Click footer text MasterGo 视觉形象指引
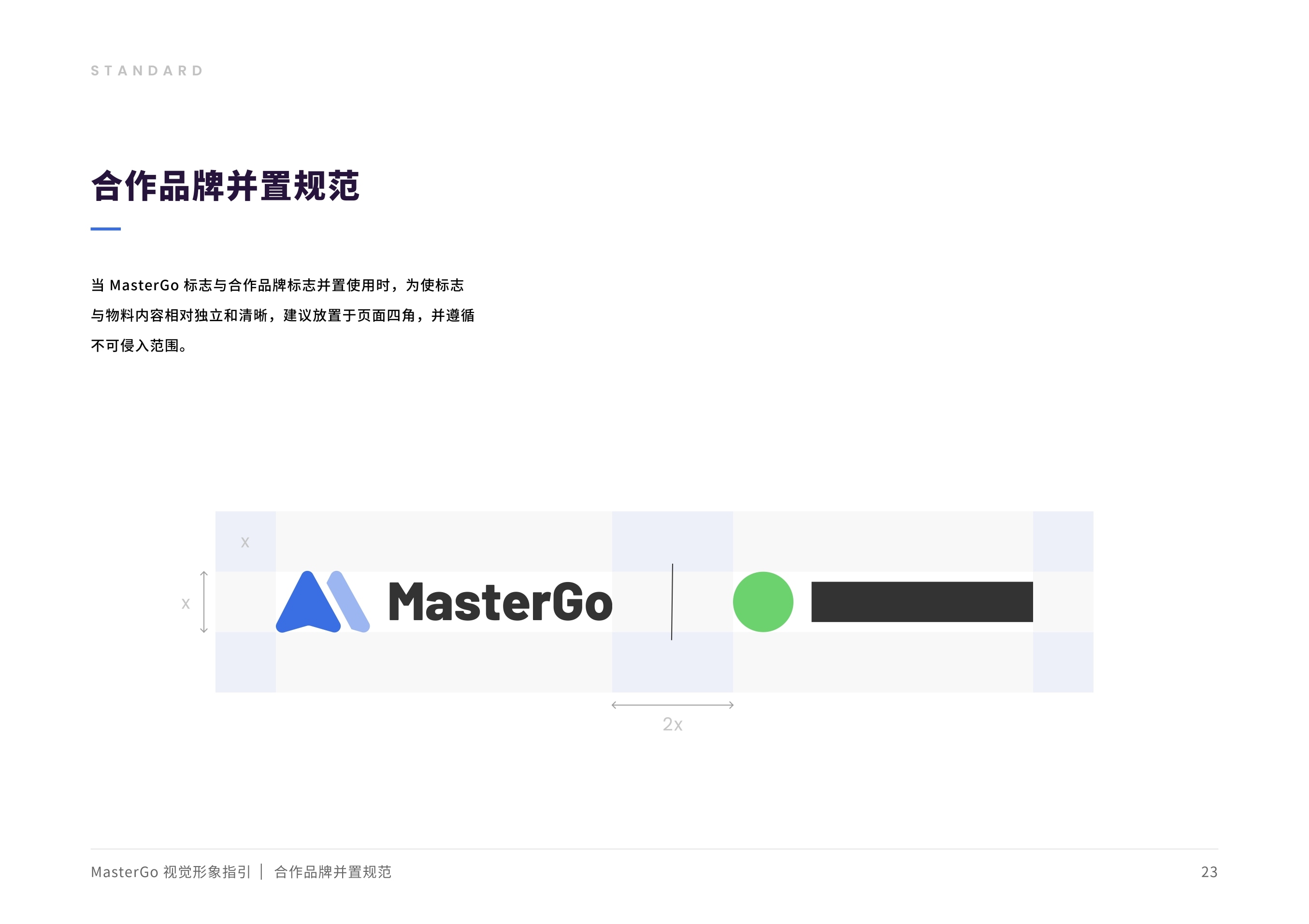The width and height of the screenshot is (1309, 924). (x=171, y=872)
